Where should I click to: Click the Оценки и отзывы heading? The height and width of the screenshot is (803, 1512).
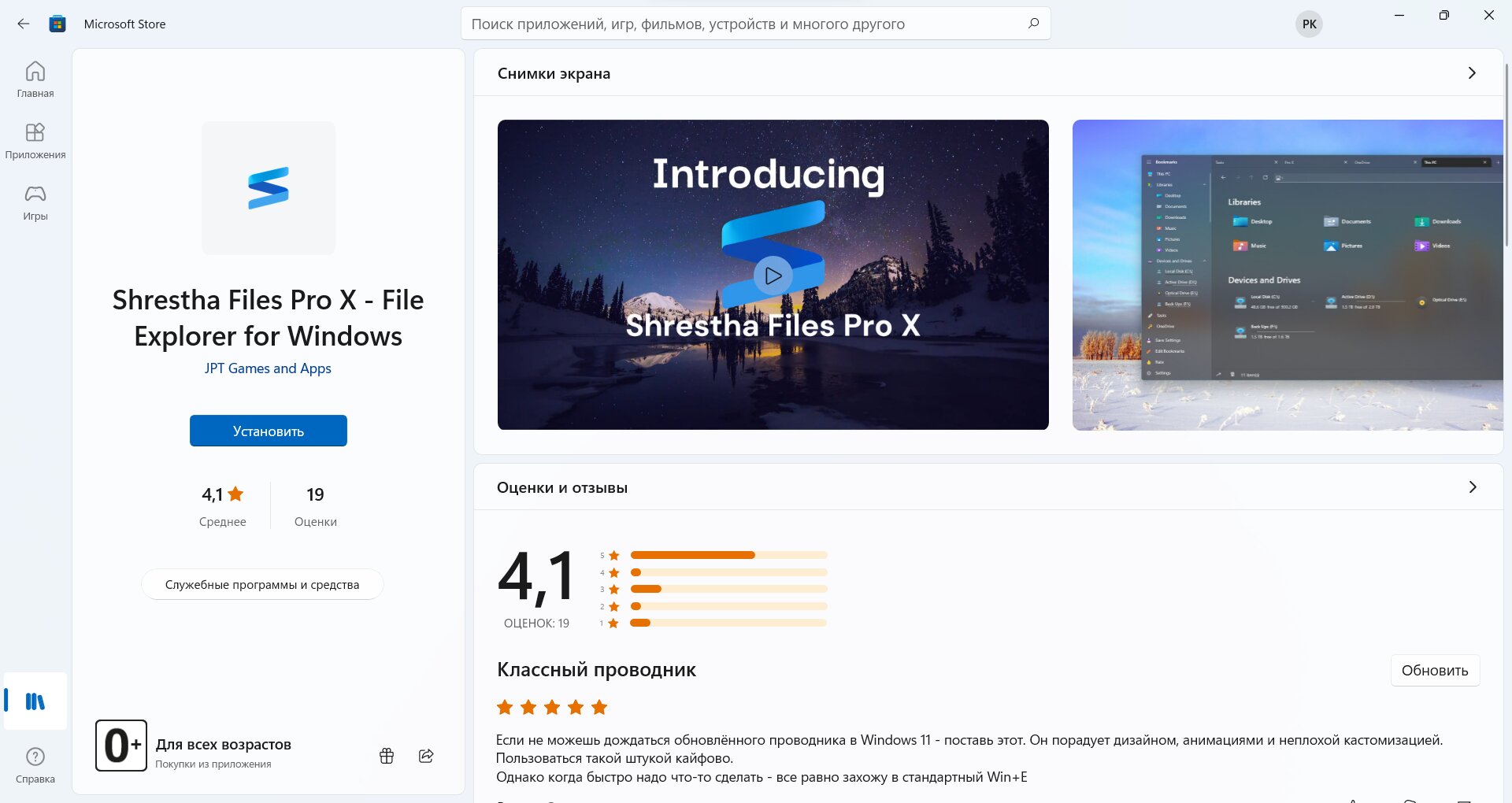pyautogui.click(x=562, y=487)
